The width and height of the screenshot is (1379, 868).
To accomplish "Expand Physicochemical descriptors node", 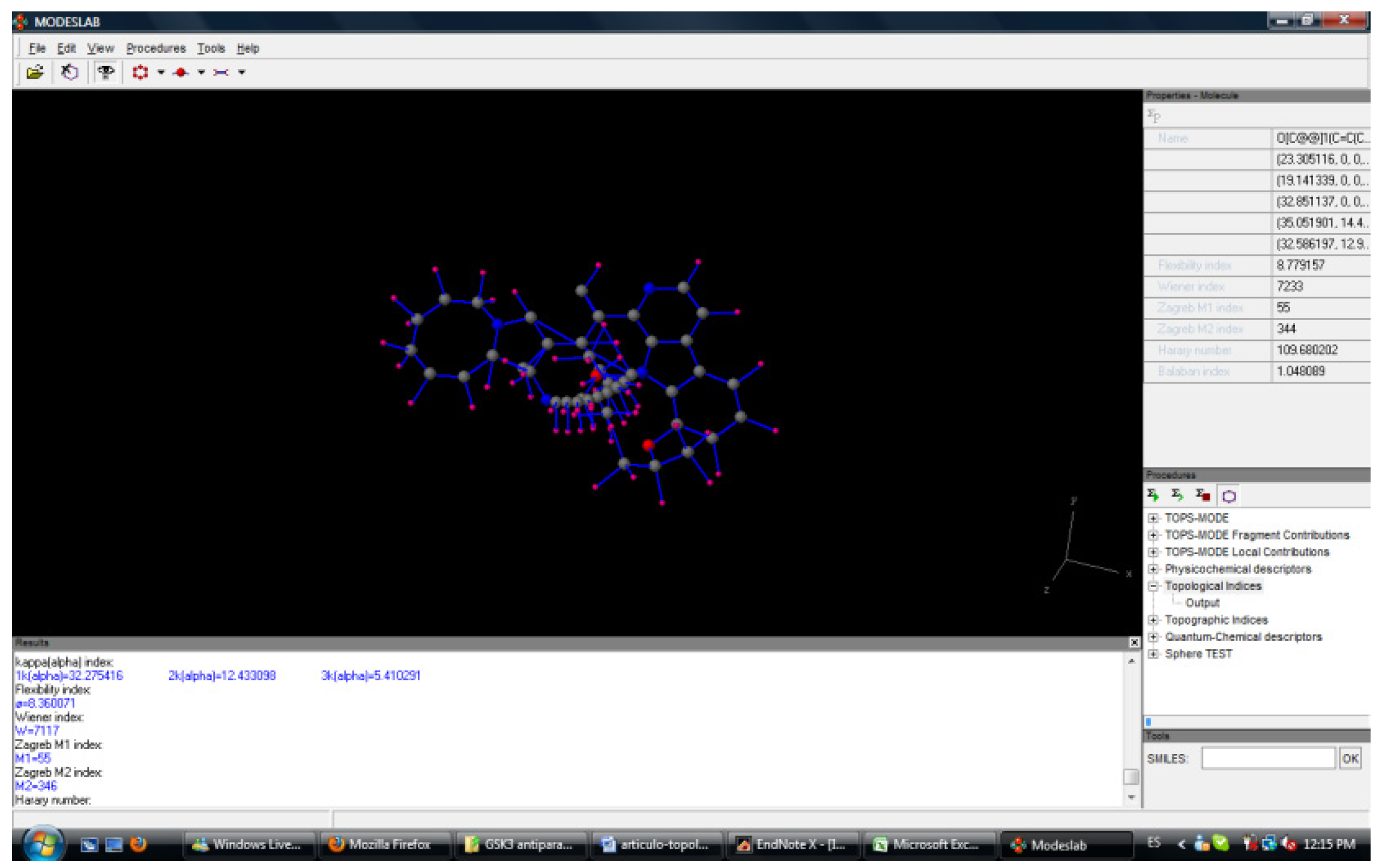I will click(x=1153, y=569).
